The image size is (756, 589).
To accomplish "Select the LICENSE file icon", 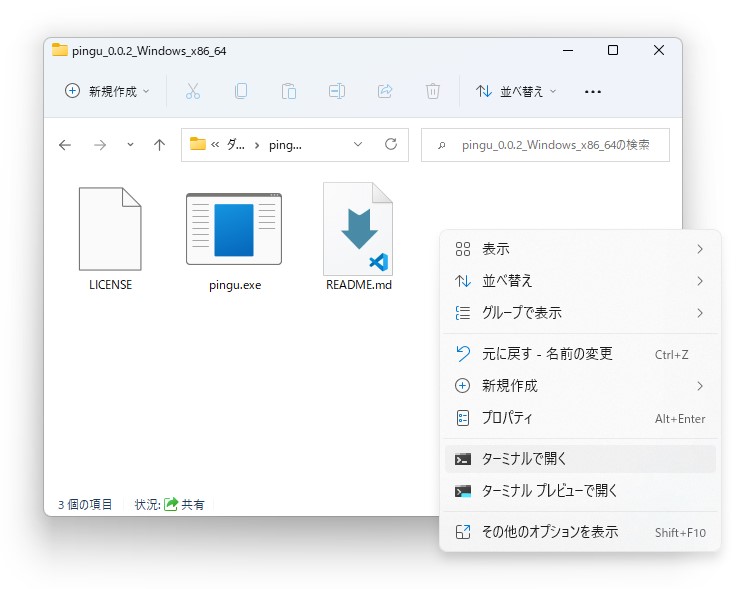I will pyautogui.click(x=110, y=228).
